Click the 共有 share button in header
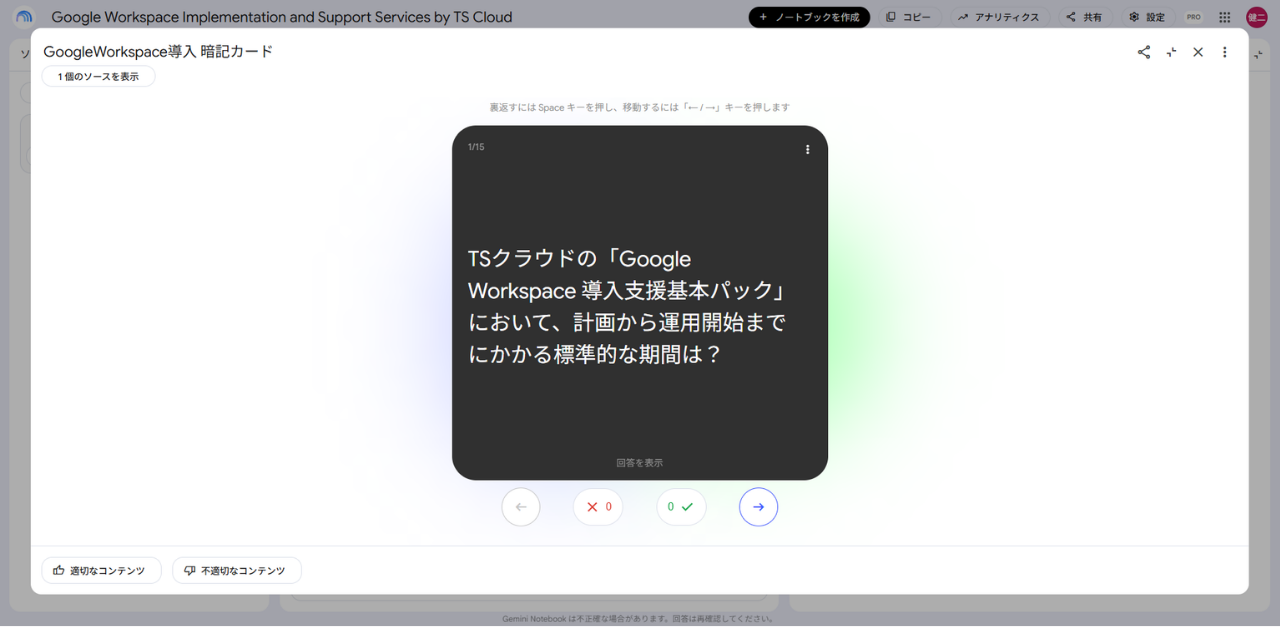This screenshot has width=1280, height=627. tap(1085, 17)
